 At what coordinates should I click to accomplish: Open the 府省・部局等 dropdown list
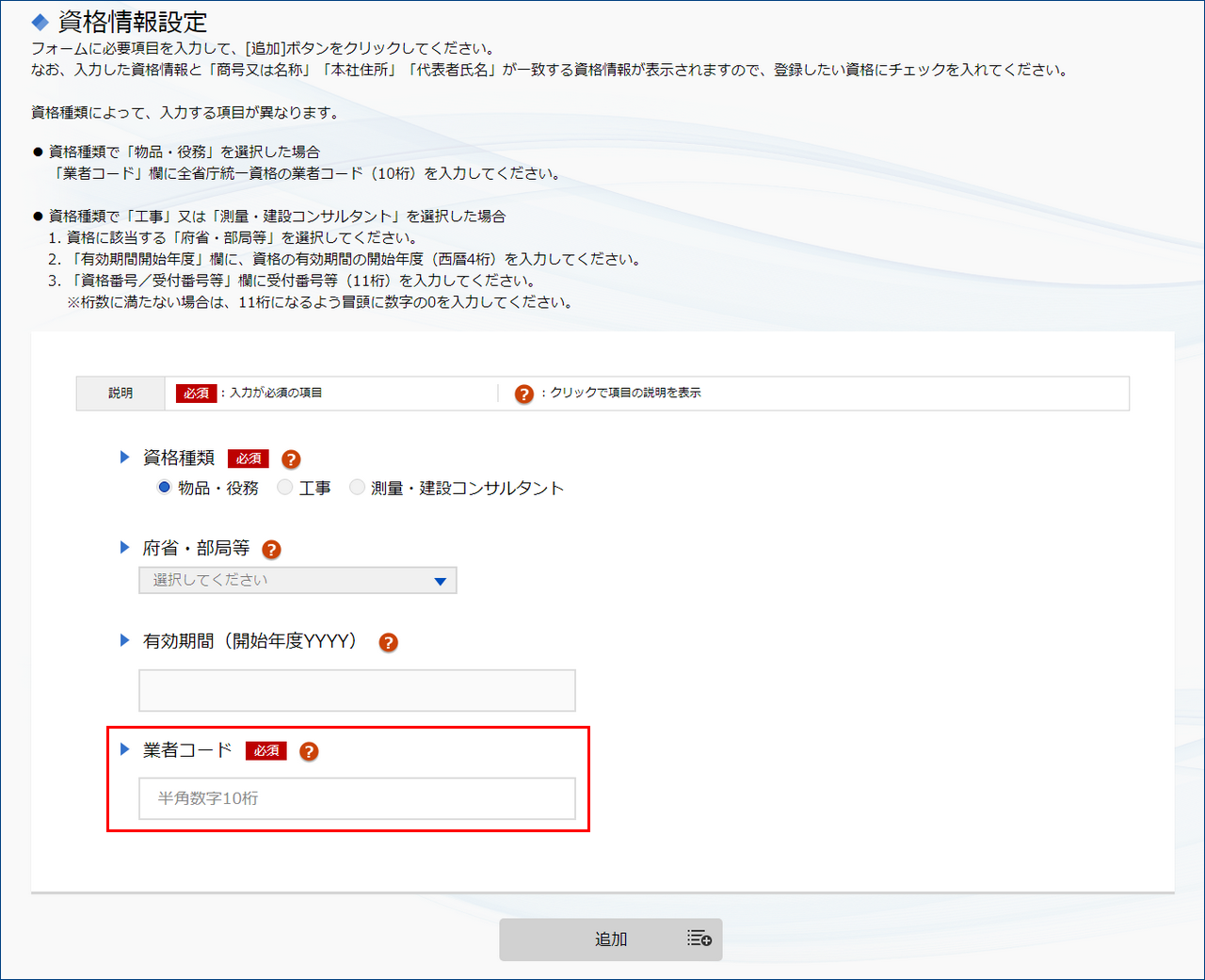click(x=297, y=581)
